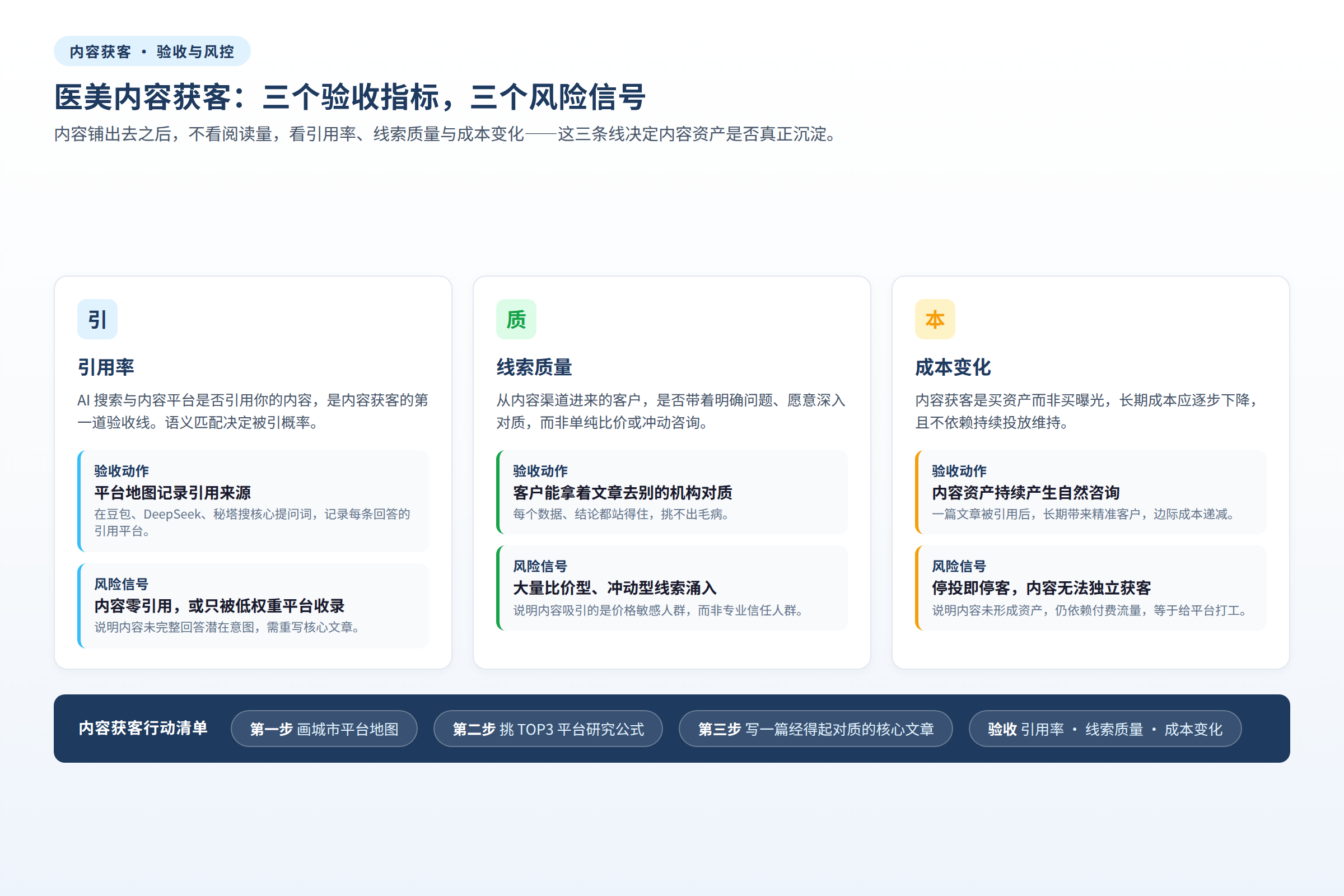Click text 每个数据、结论都站得住，挑不出毛病
This screenshot has height=896, width=1344.
tap(620, 514)
